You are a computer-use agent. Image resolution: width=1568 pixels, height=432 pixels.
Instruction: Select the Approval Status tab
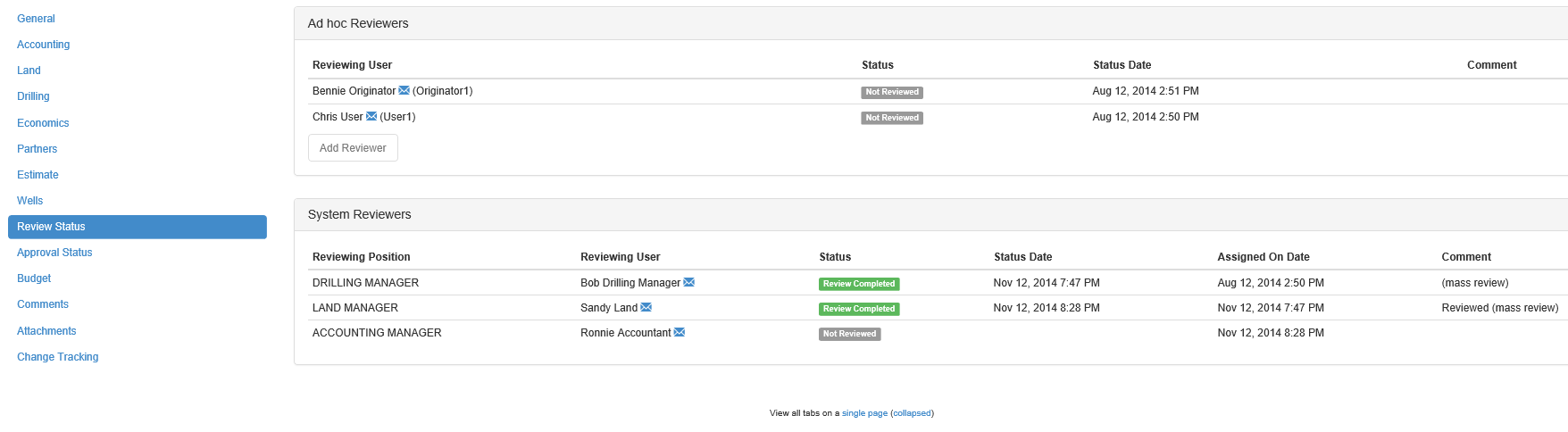[54, 253]
